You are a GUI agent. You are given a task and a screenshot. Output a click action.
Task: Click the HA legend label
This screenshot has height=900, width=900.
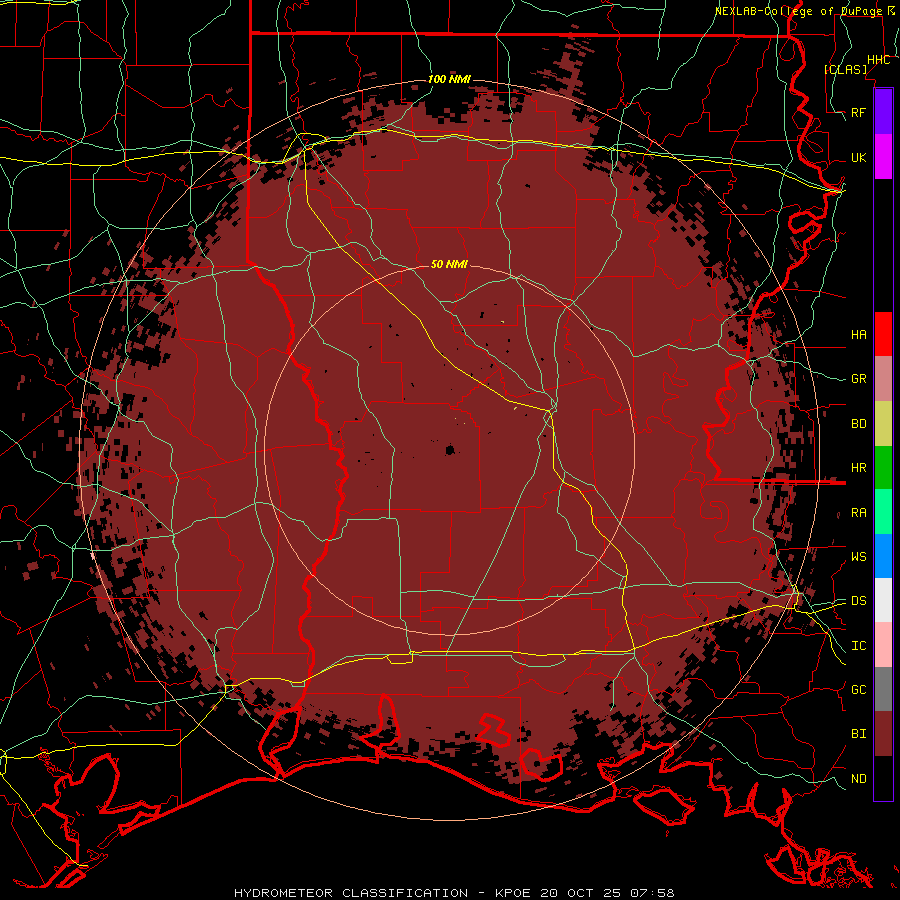[858, 335]
